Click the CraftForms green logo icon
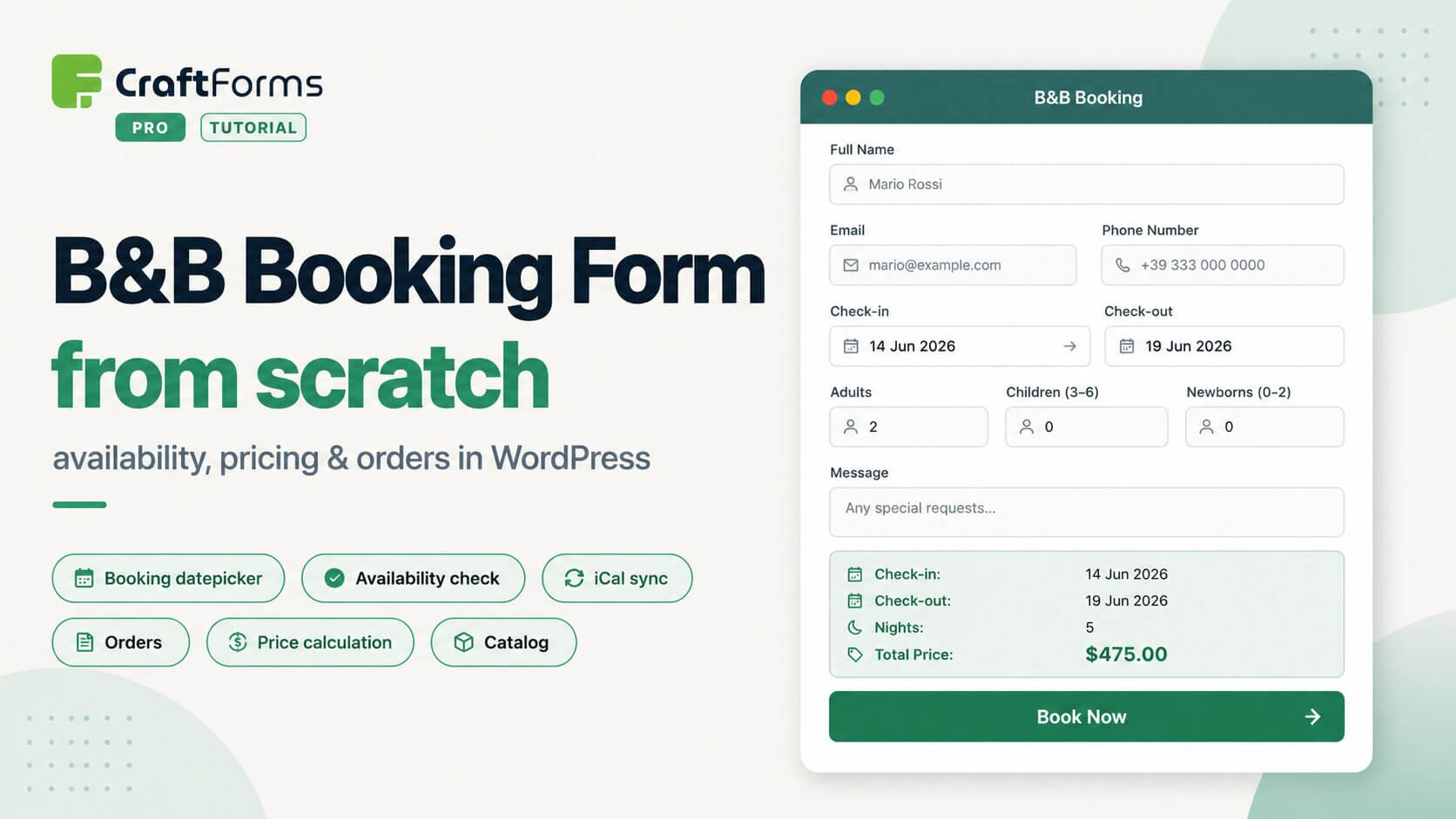Image resolution: width=1456 pixels, height=819 pixels. (x=77, y=81)
